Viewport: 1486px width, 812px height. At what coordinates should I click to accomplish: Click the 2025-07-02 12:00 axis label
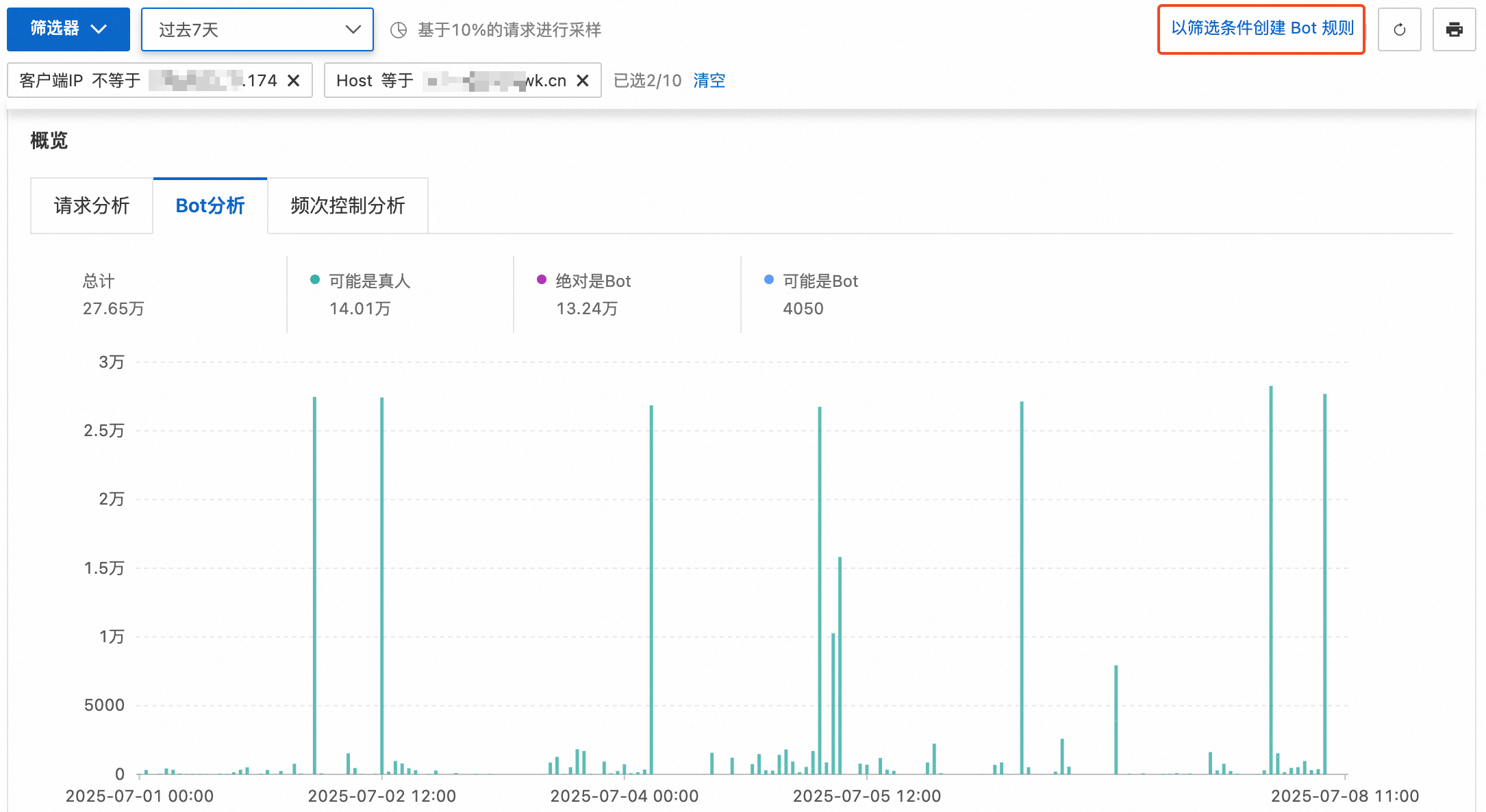pyautogui.click(x=382, y=796)
